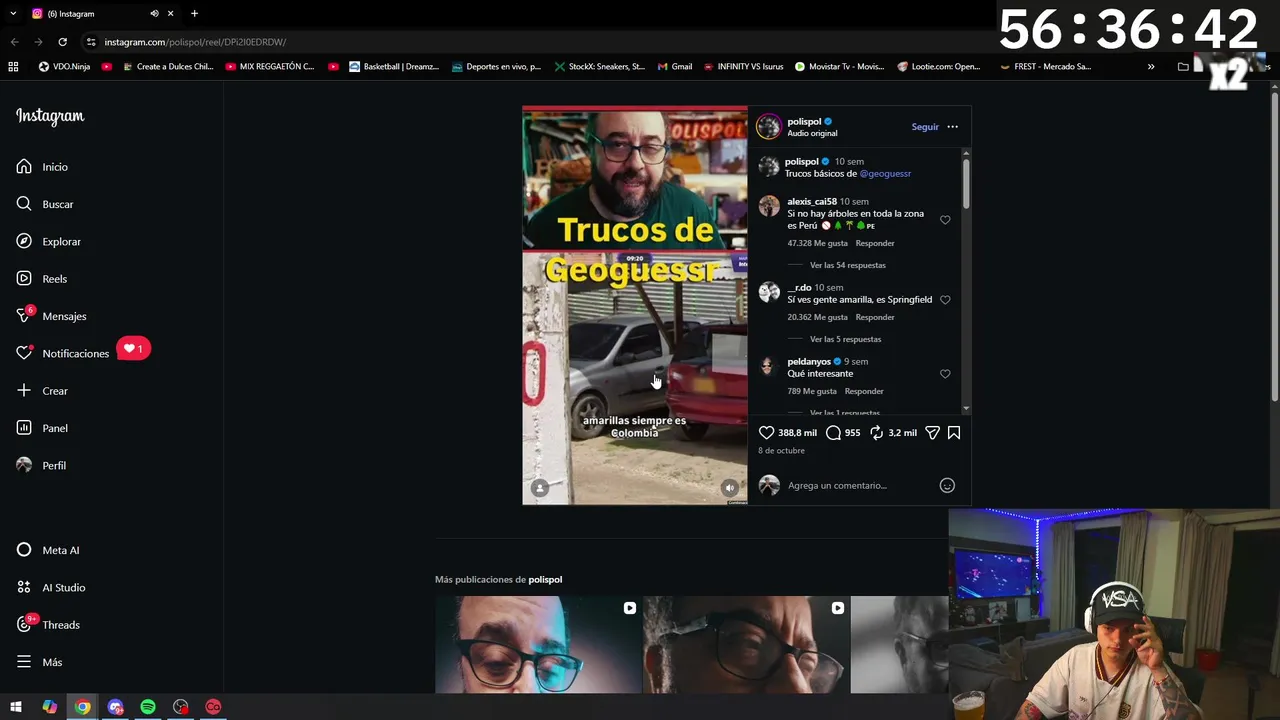The width and height of the screenshot is (1280, 720).
Task: Click the Instagram logo
Action: [x=50, y=116]
